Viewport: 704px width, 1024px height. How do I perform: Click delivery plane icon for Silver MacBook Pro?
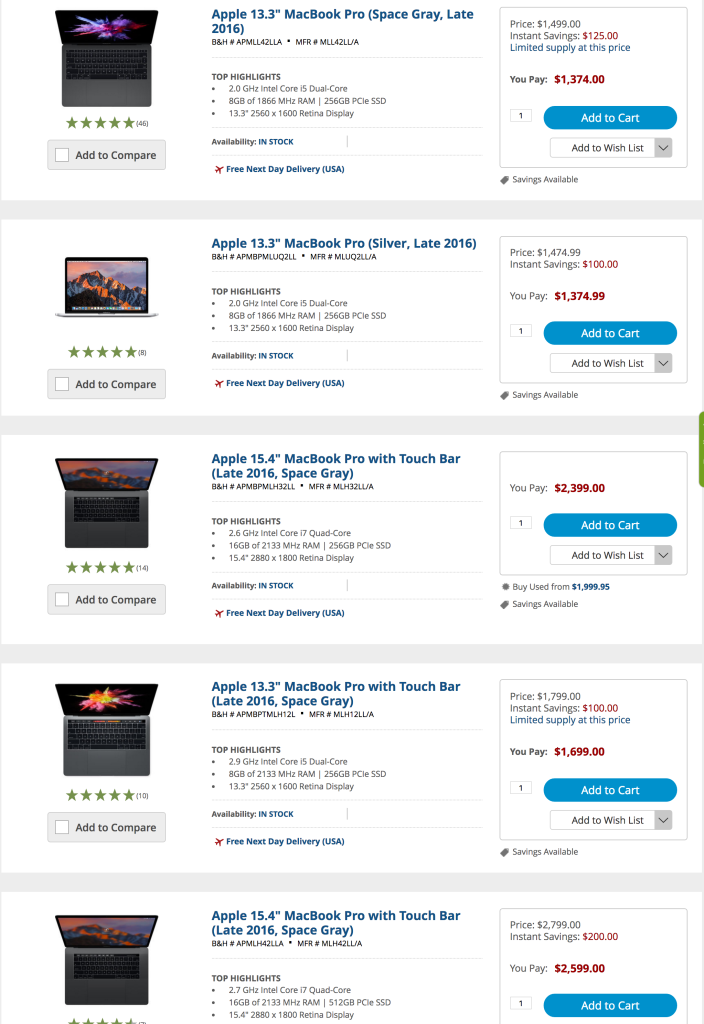(218, 383)
